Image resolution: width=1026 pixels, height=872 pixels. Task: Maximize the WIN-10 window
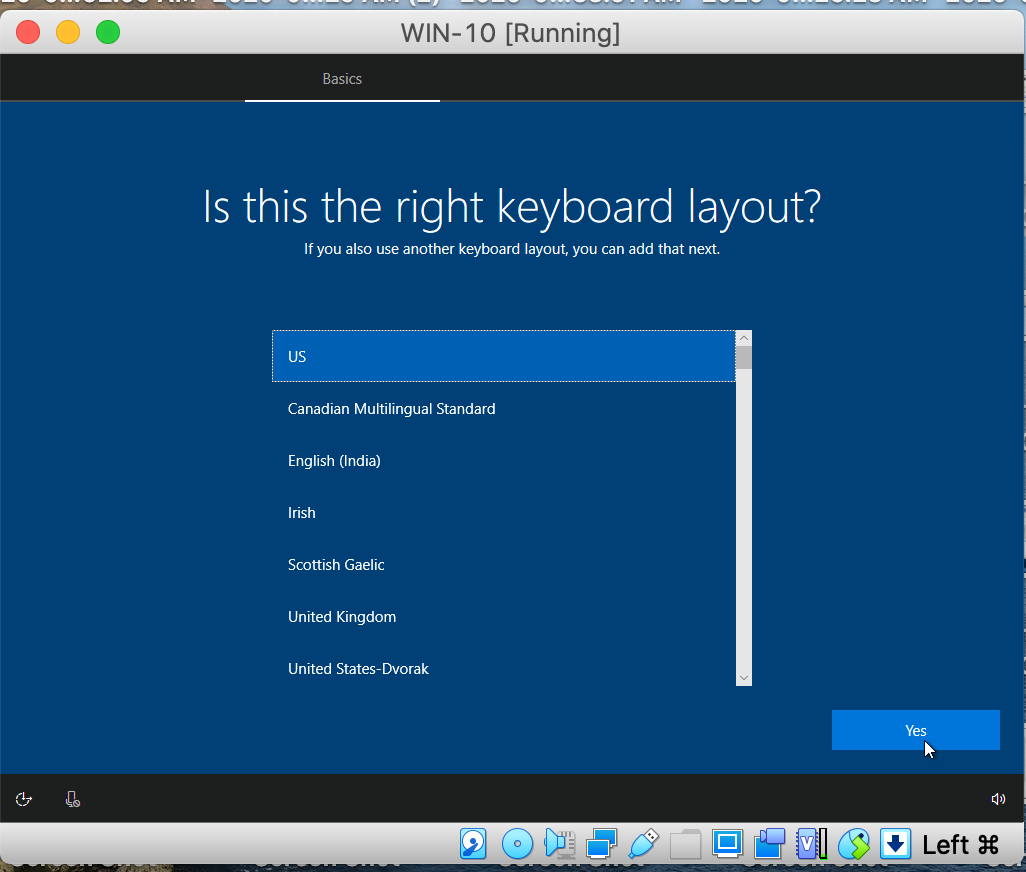[x=108, y=32]
